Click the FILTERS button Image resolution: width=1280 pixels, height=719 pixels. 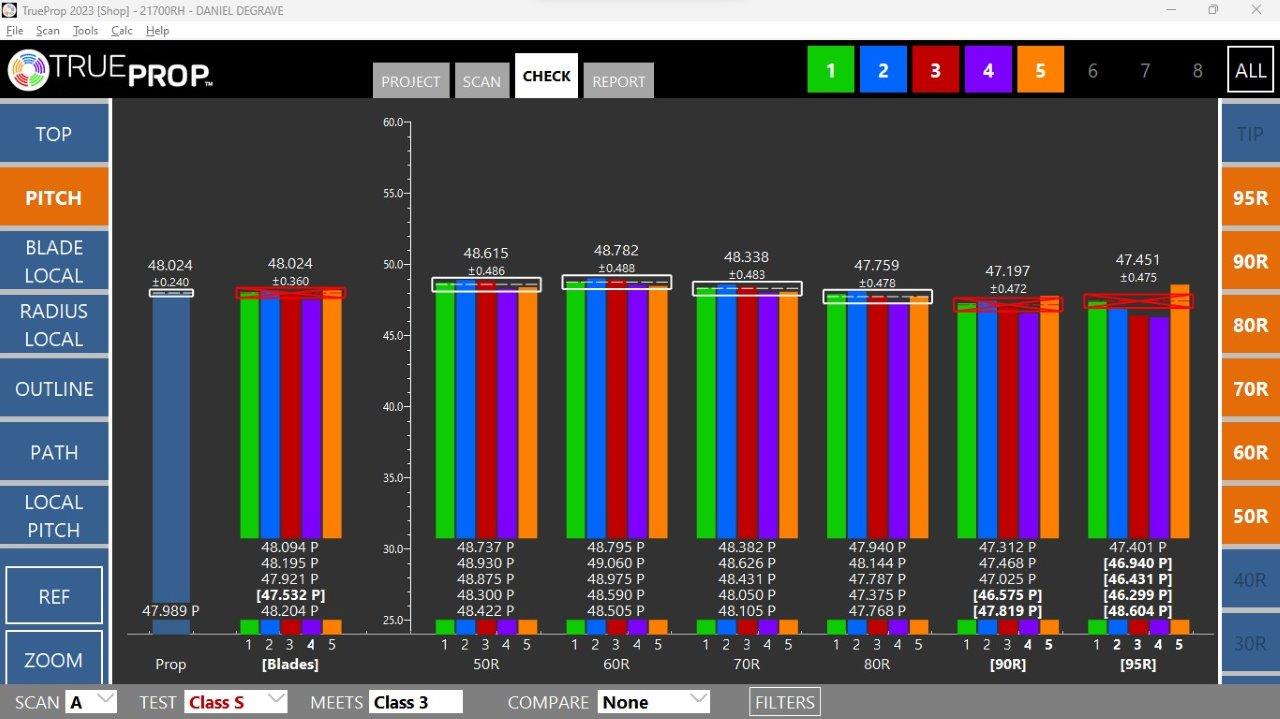[x=785, y=702]
